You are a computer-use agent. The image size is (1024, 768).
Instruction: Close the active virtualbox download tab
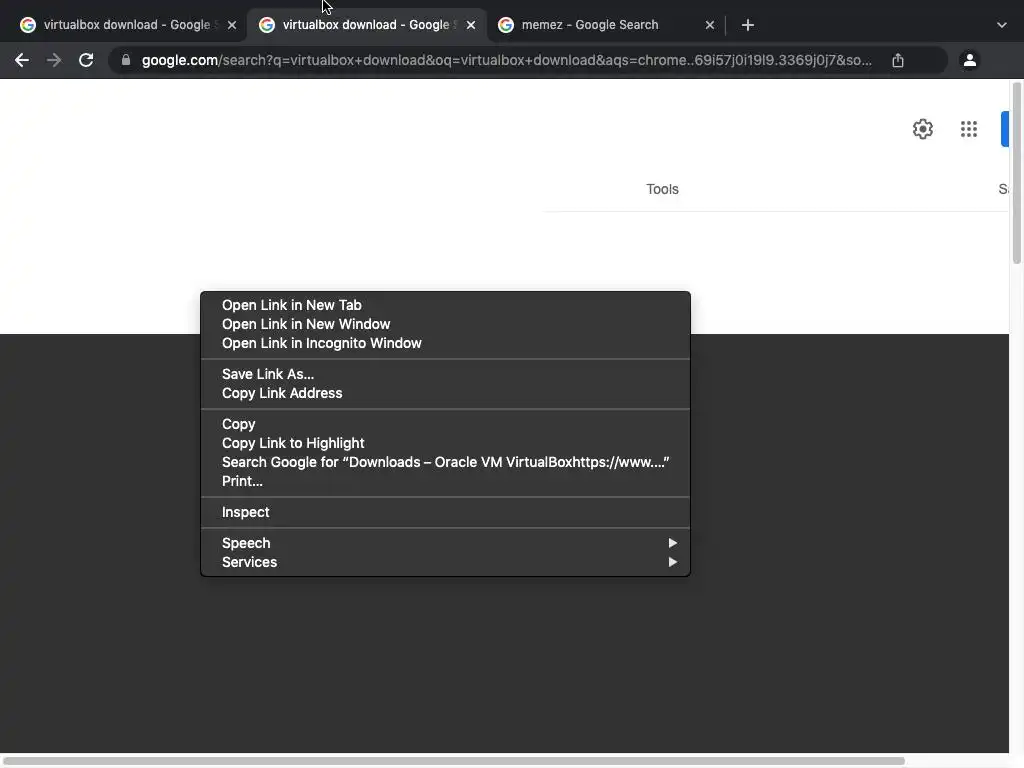(x=471, y=25)
